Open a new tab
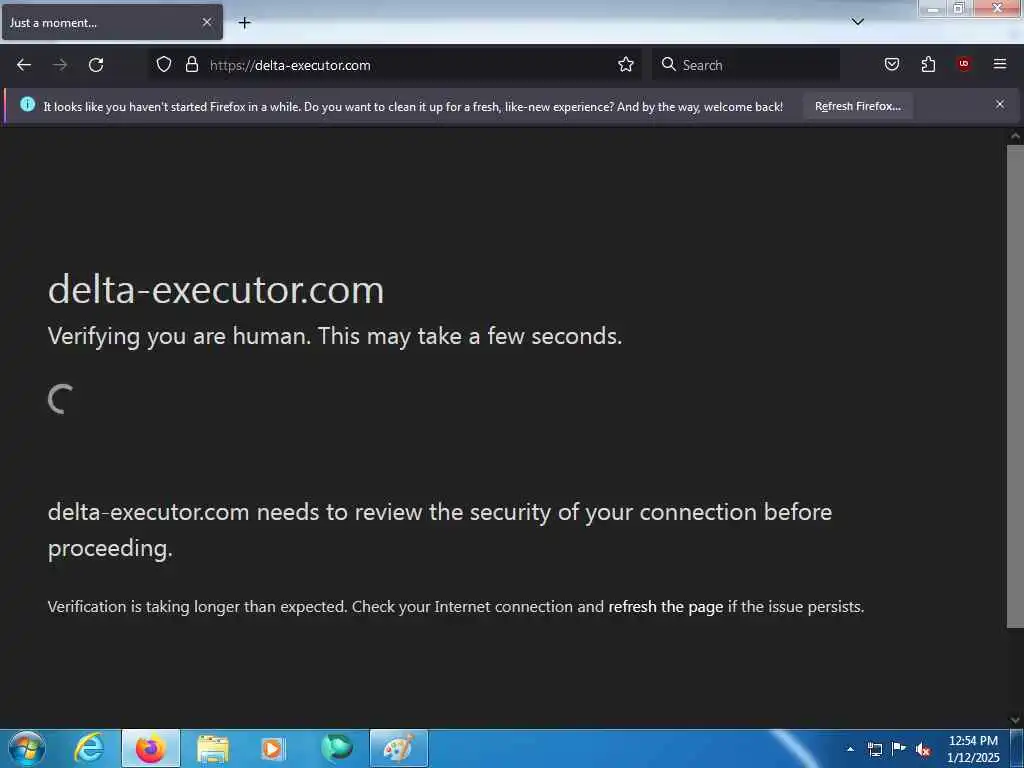The height and width of the screenshot is (768, 1024). tap(244, 23)
